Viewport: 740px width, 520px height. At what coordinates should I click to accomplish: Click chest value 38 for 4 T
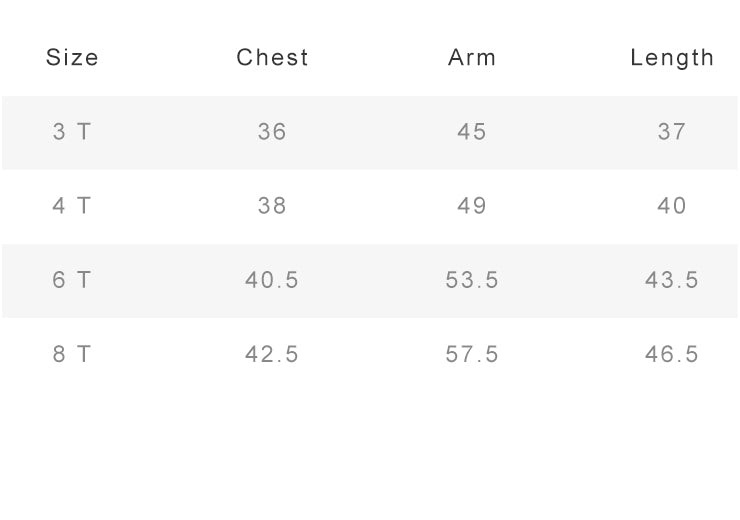coord(272,206)
